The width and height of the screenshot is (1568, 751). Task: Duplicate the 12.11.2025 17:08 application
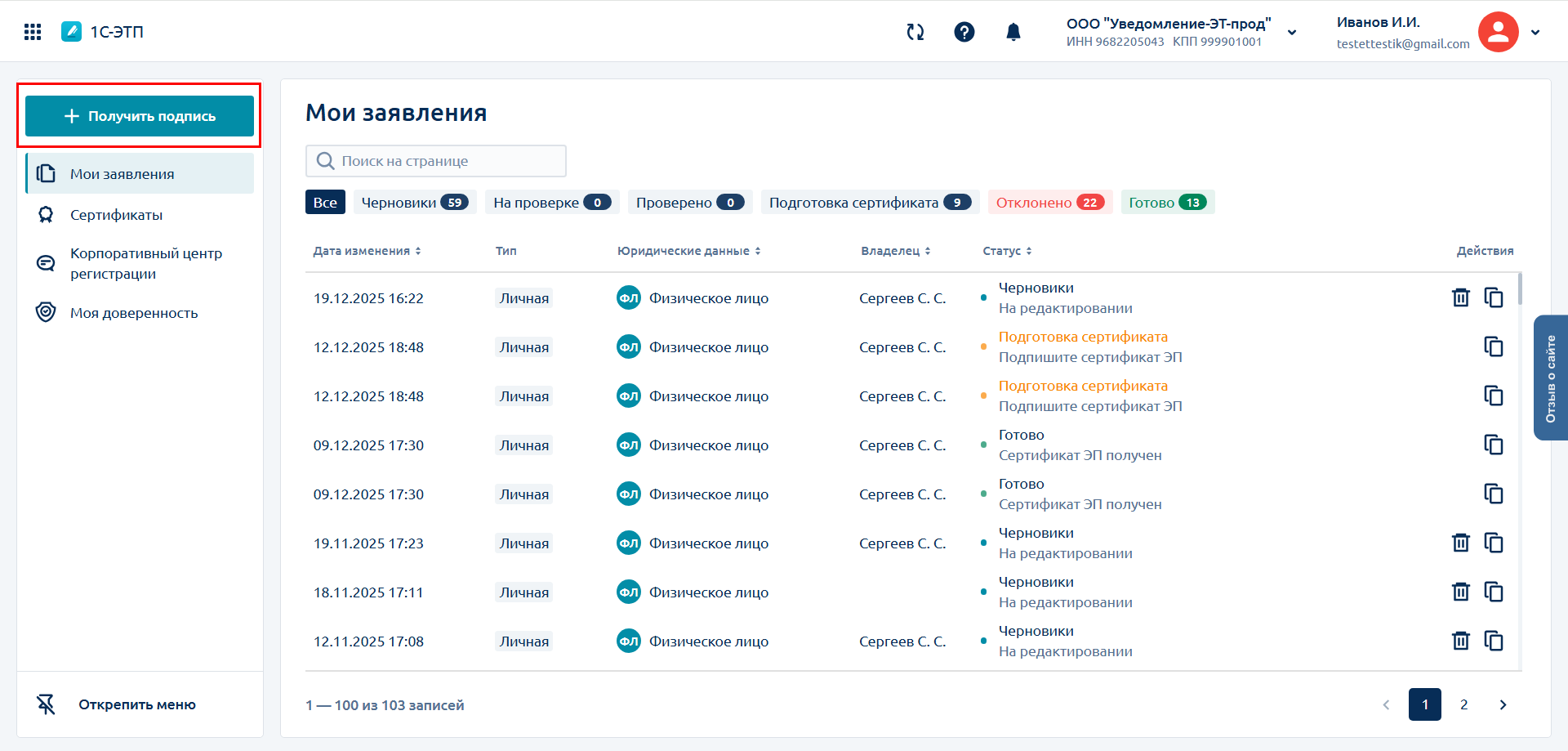[1493, 641]
